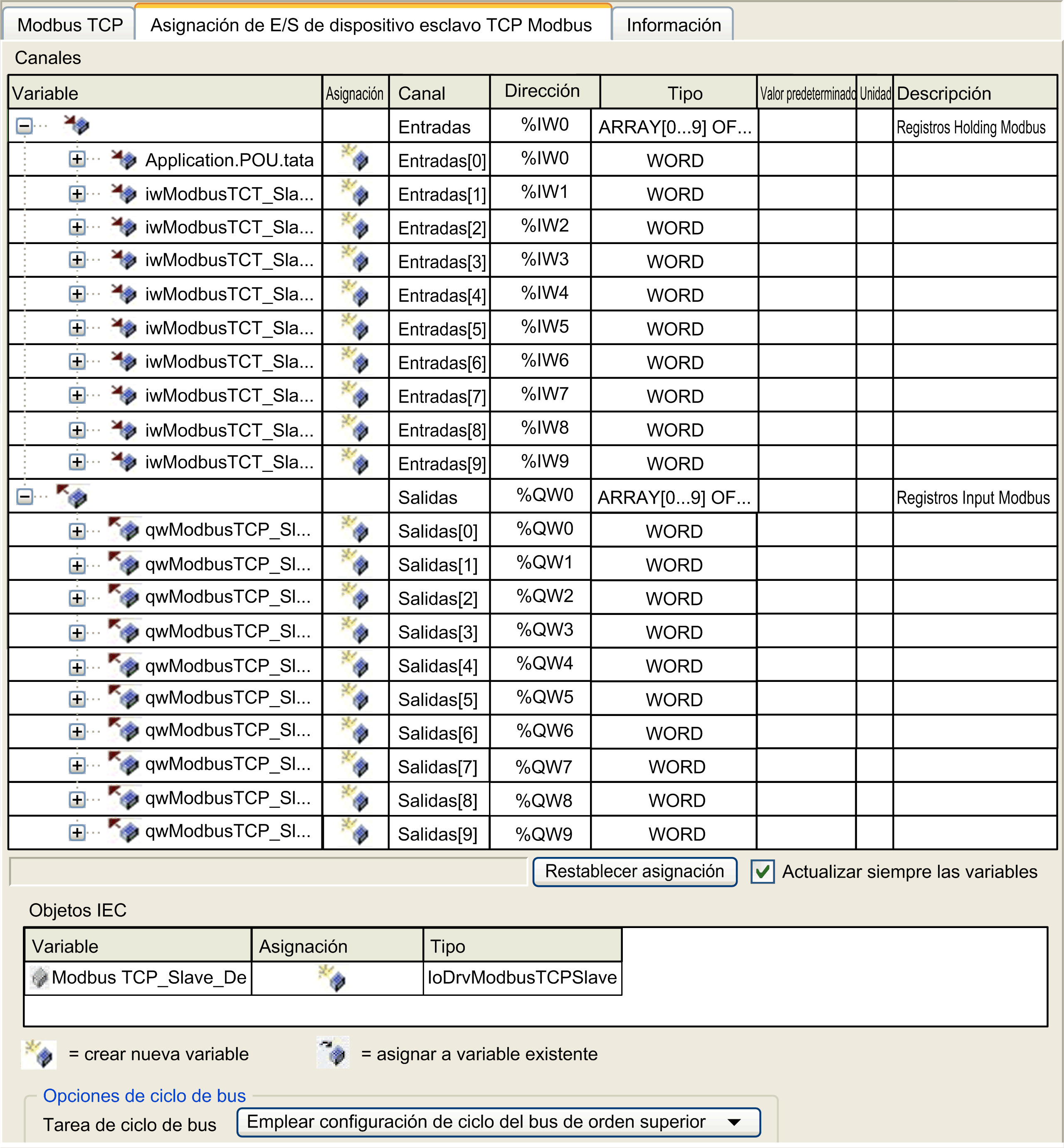
Task: Click the Descripción column header
Action: tap(975, 93)
